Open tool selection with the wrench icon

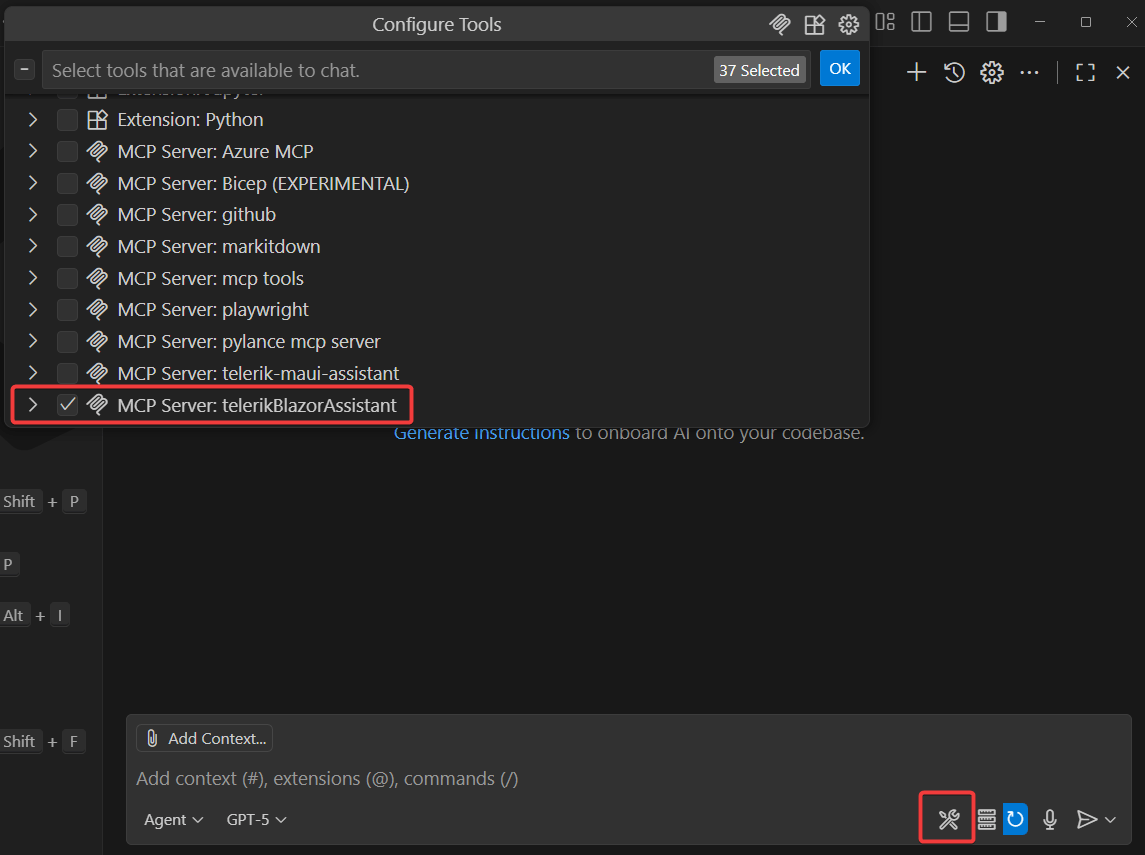click(946, 818)
